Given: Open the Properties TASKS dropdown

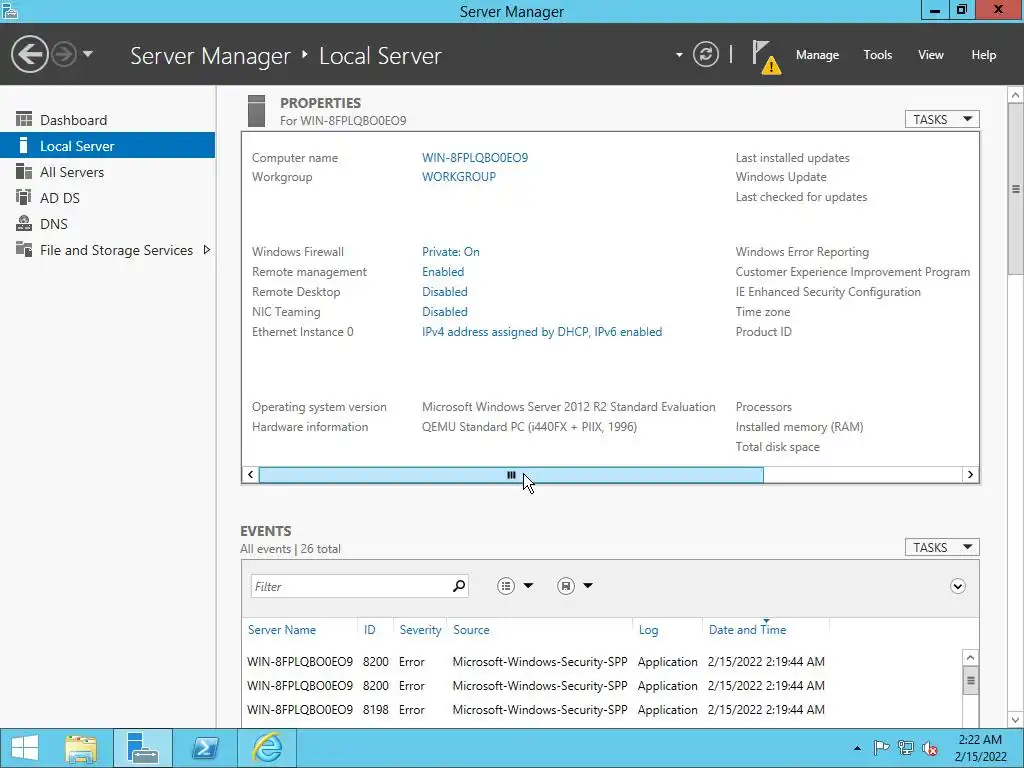Looking at the screenshot, I should tap(942, 119).
